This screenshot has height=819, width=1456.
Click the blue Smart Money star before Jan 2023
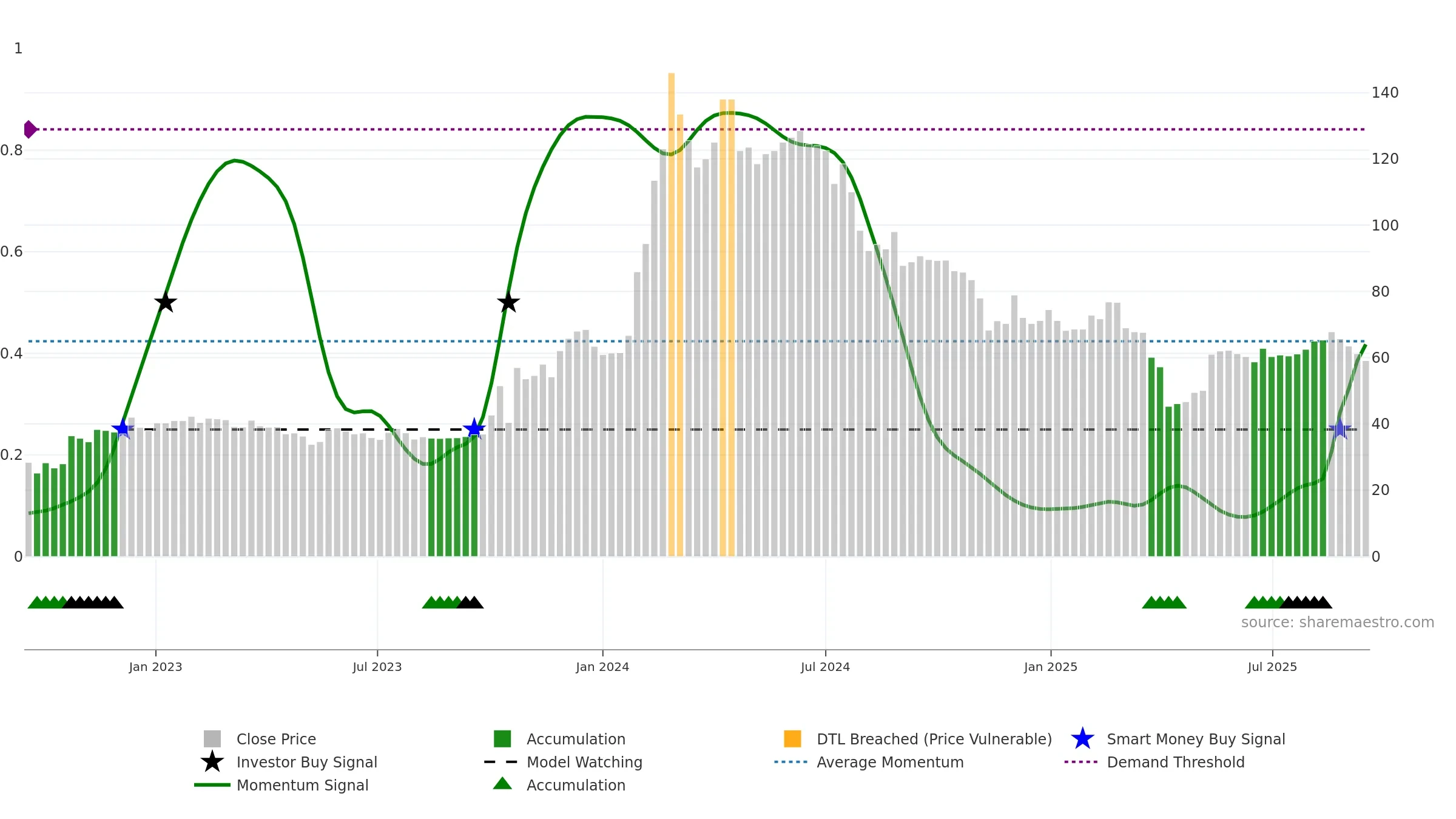click(x=123, y=429)
